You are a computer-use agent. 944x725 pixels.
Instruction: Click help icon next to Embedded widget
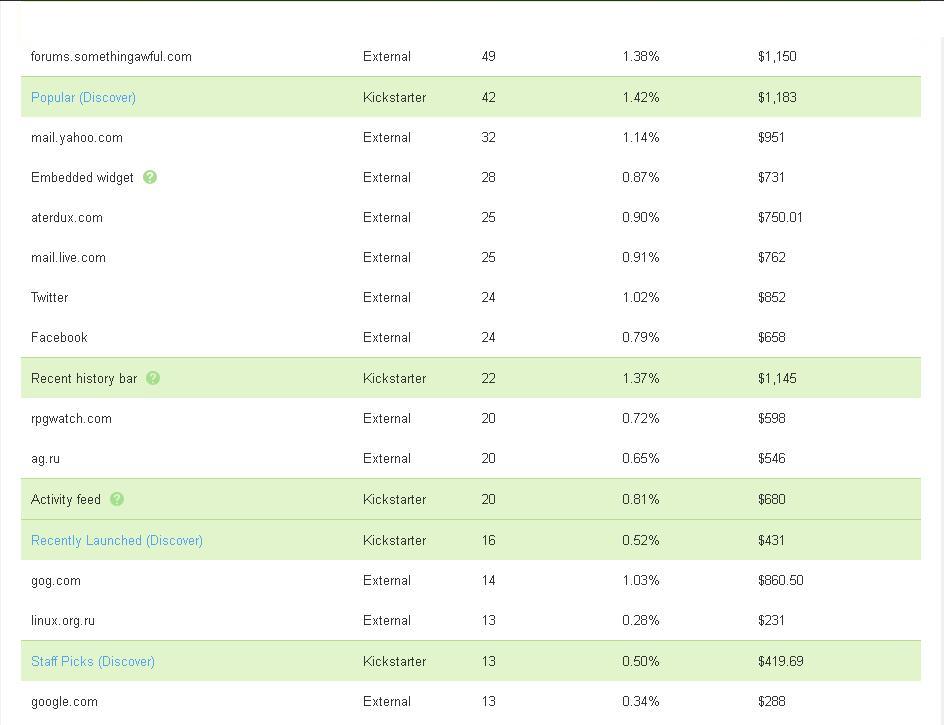[x=150, y=177]
